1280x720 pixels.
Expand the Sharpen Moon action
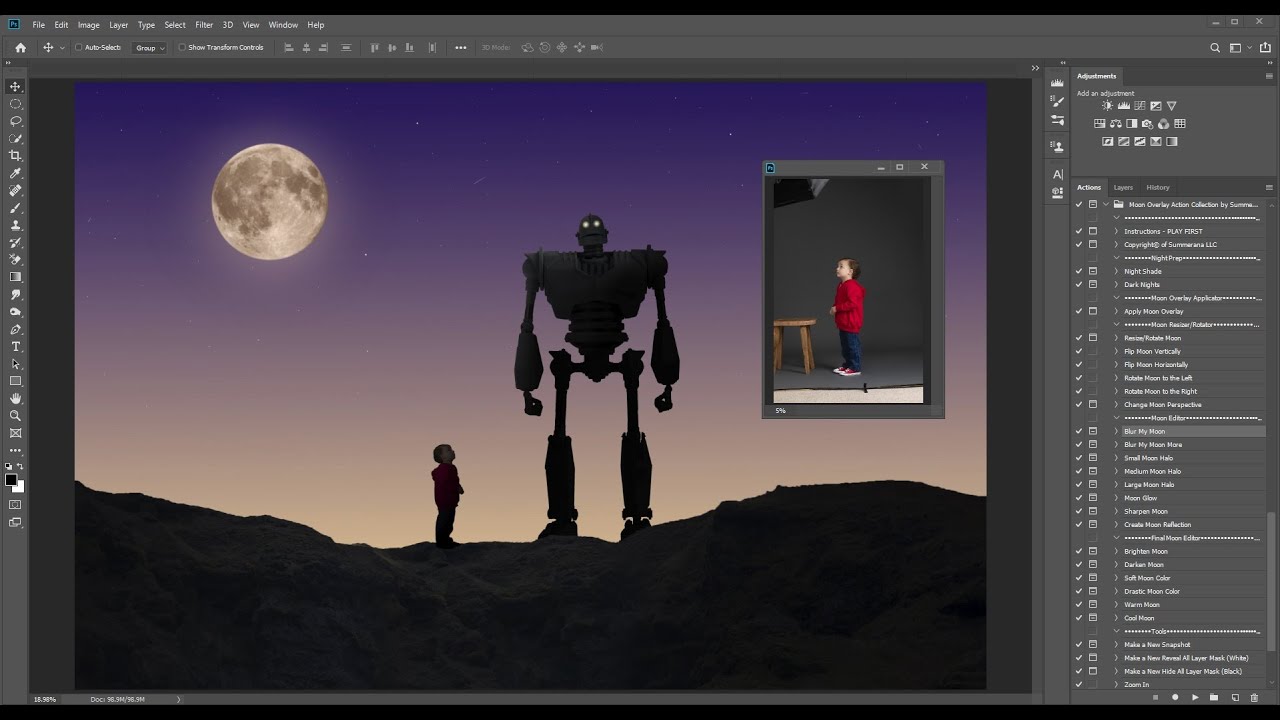pos(1117,511)
